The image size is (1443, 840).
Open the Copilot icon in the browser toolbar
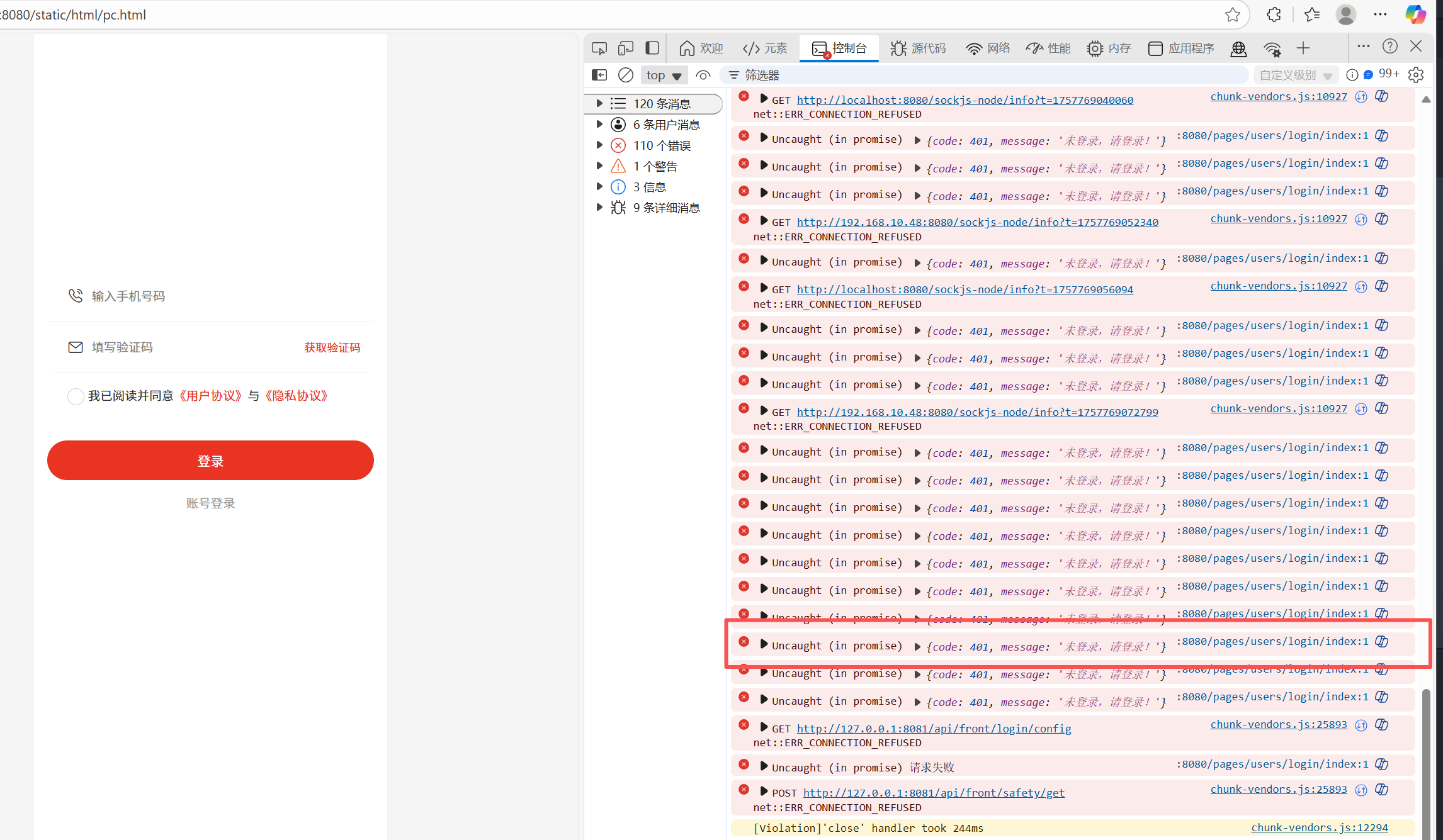pyautogui.click(x=1415, y=14)
